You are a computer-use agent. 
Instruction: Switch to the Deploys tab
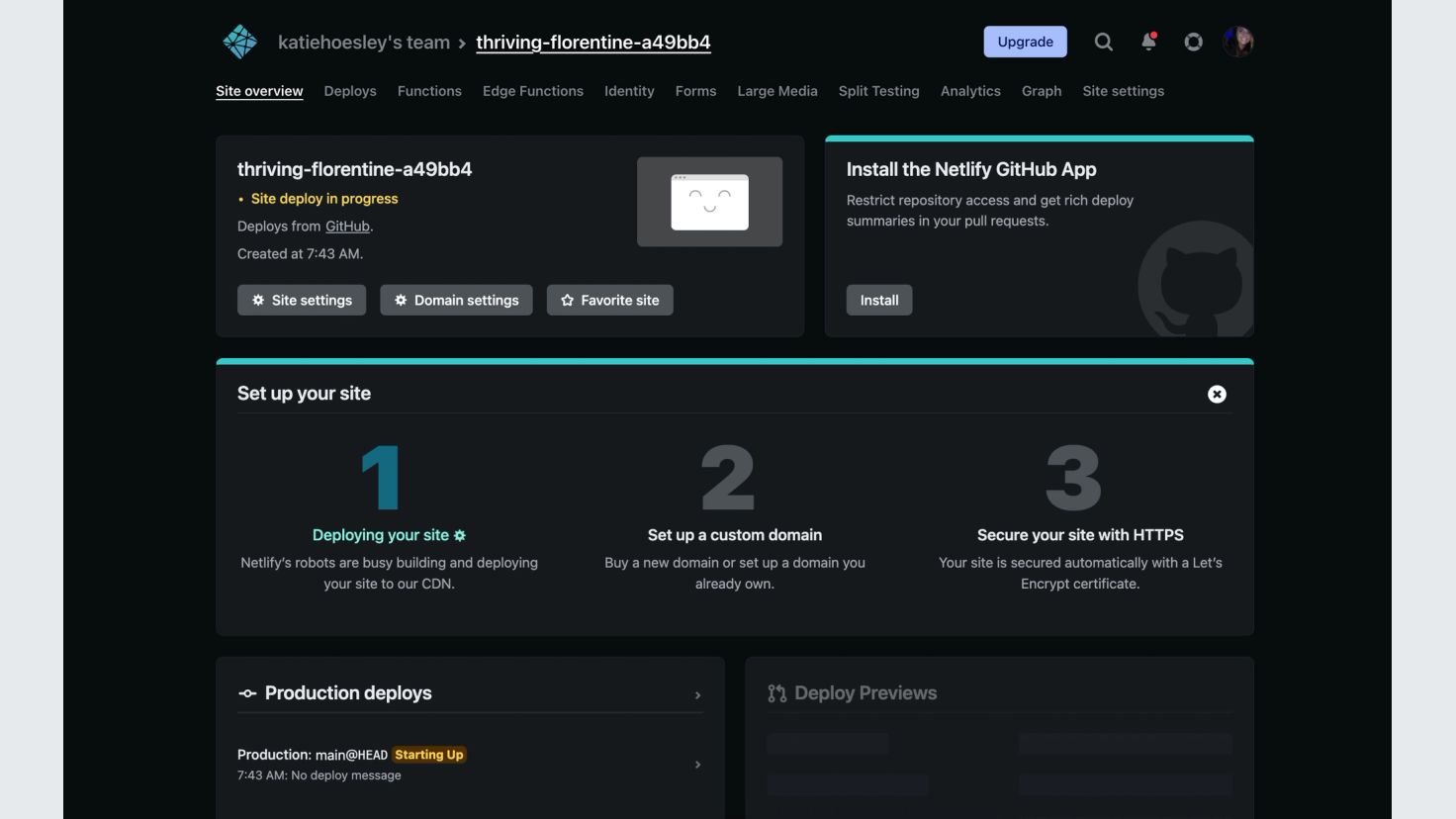(350, 91)
